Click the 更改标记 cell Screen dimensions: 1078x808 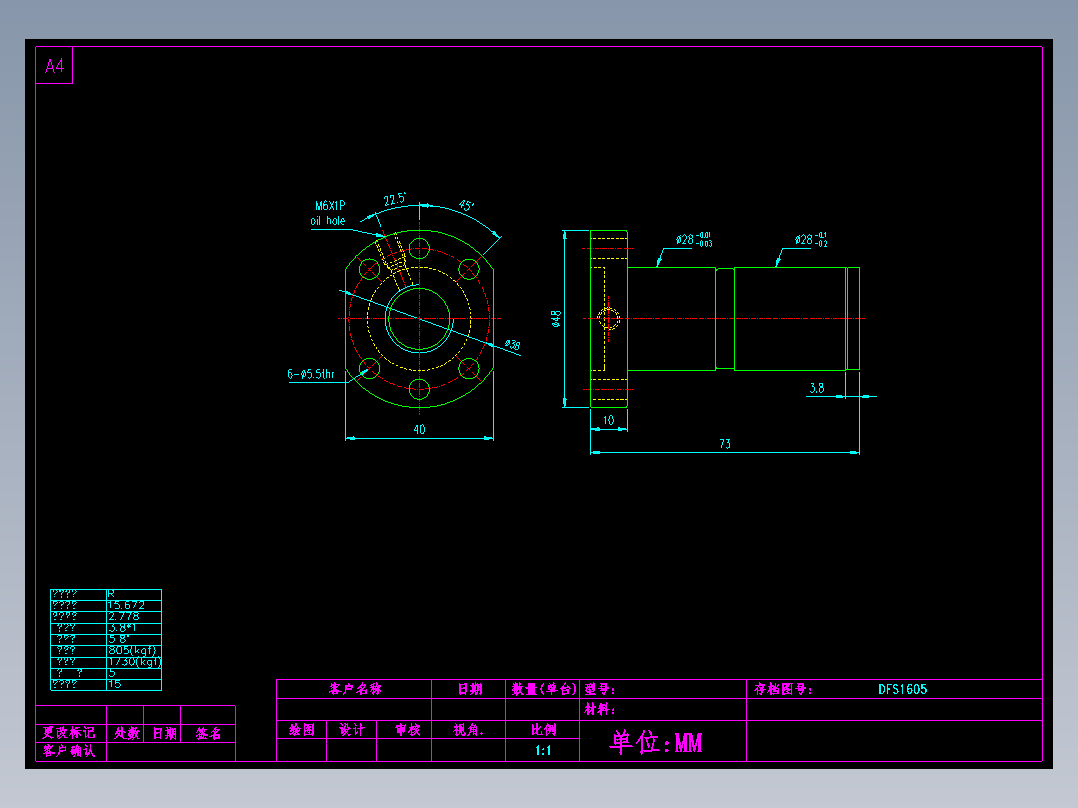[71, 733]
